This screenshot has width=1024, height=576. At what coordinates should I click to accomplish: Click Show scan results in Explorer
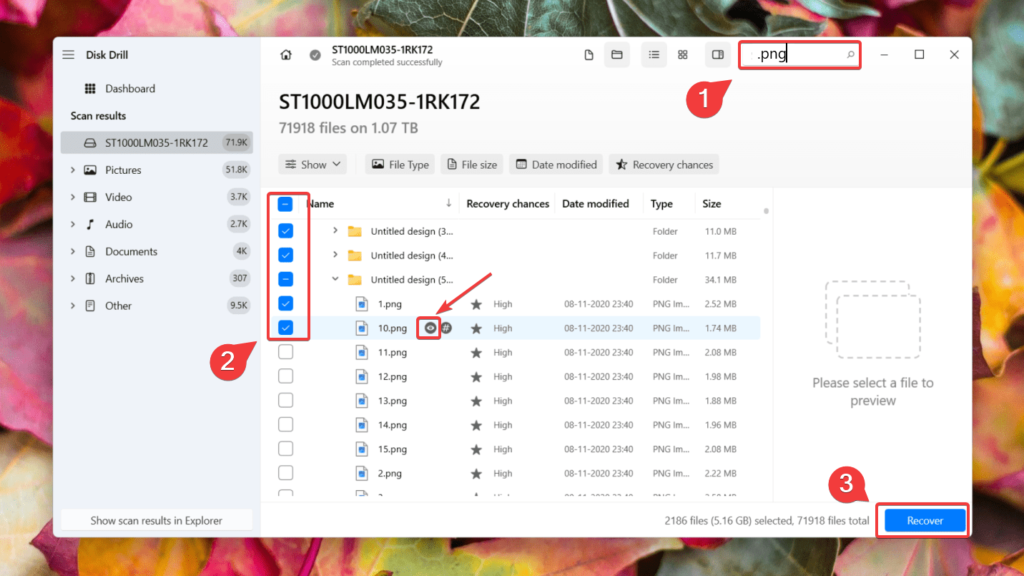click(156, 519)
